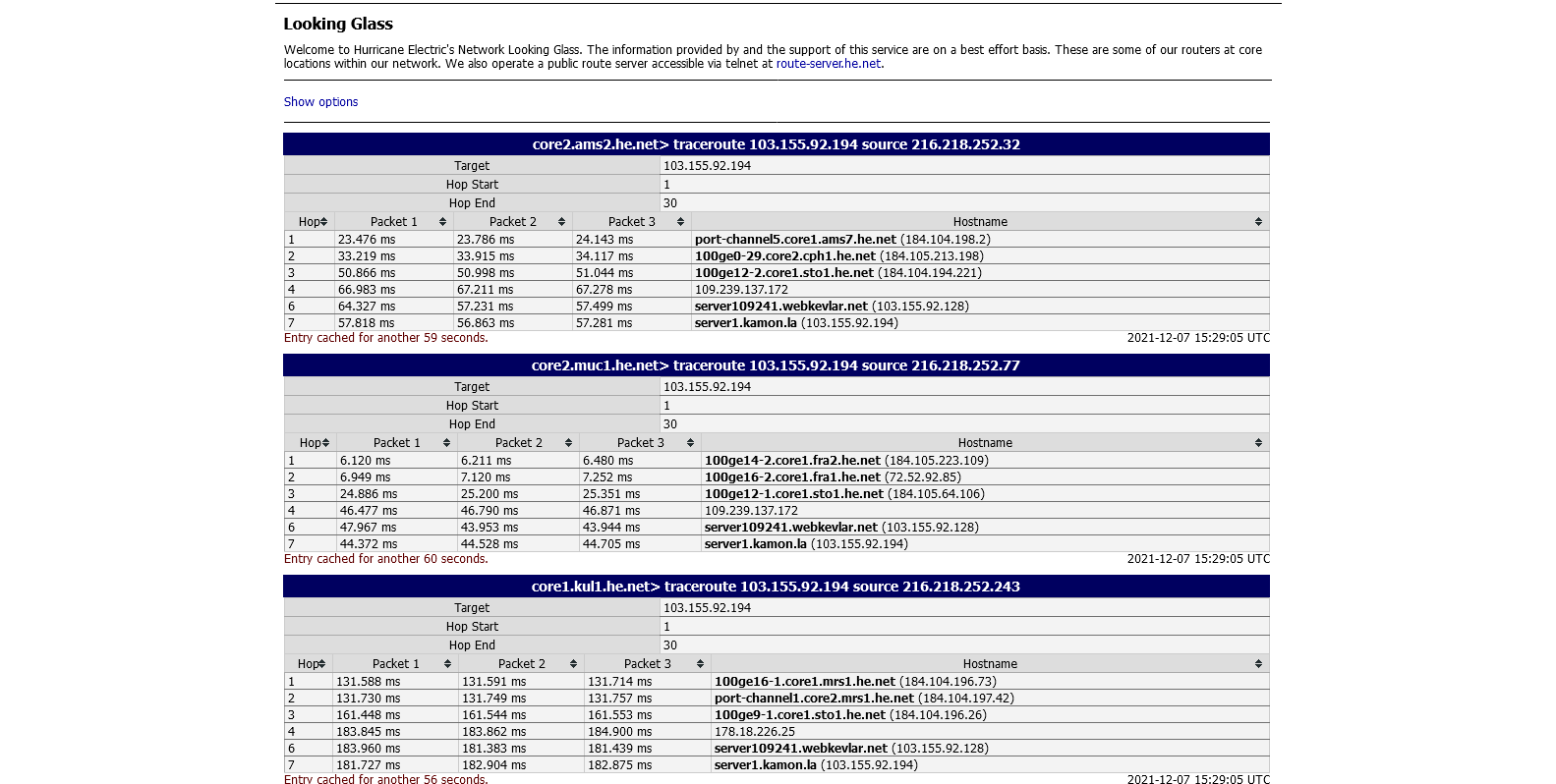Sort ams2 table by Packet 3 arrows
The width and height of the screenshot is (1556, 784).
[x=680, y=222]
